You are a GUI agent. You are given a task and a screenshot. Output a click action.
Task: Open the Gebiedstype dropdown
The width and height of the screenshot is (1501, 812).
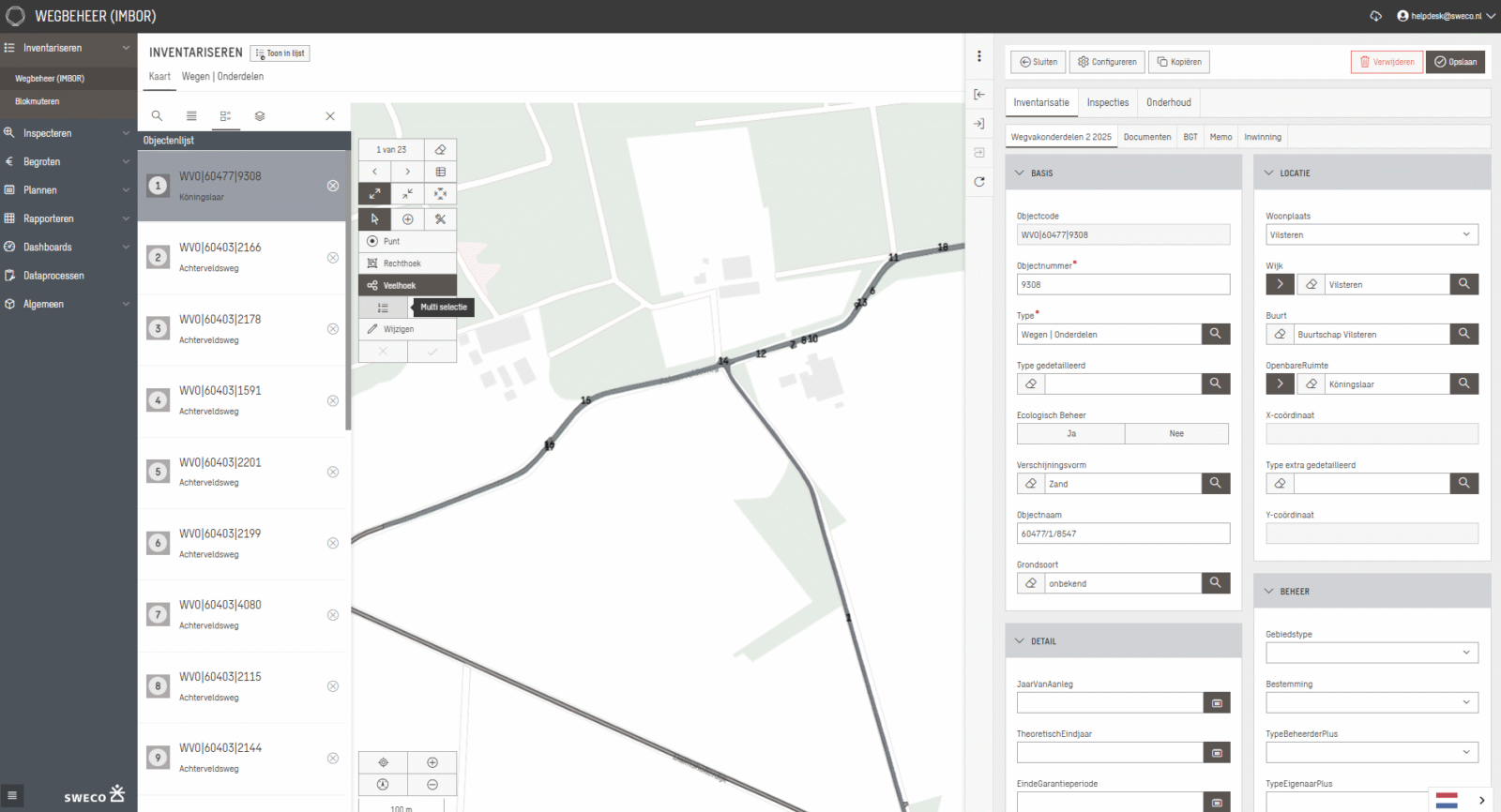[x=1372, y=653]
